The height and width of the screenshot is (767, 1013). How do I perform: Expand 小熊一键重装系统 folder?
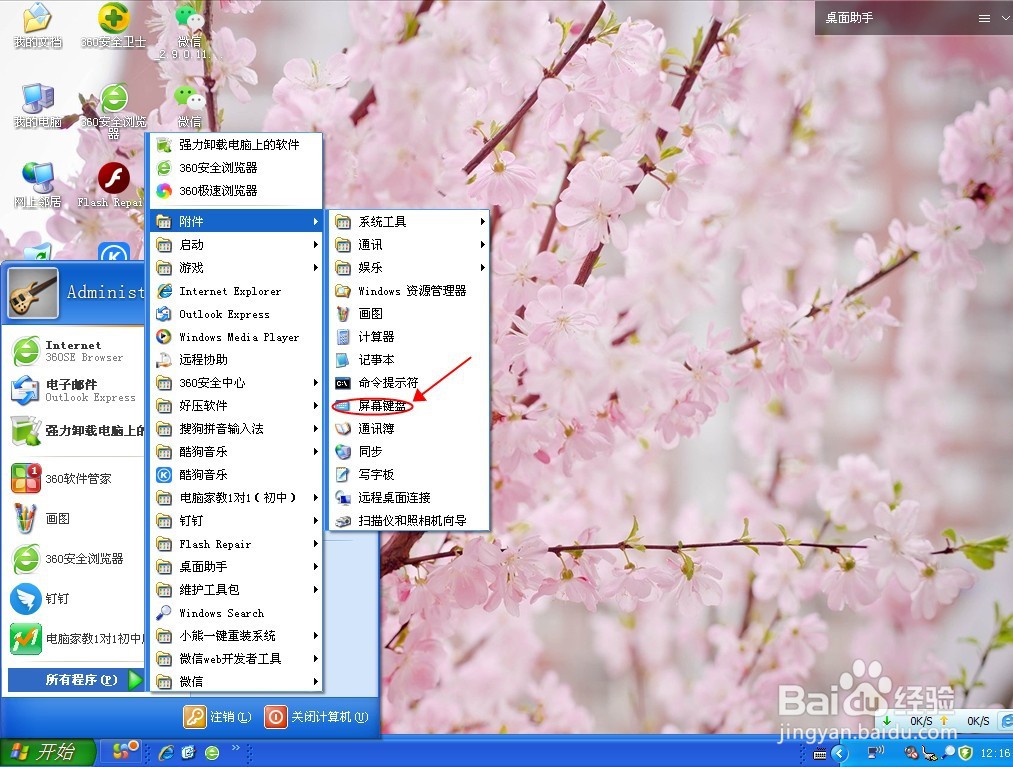coord(236,636)
